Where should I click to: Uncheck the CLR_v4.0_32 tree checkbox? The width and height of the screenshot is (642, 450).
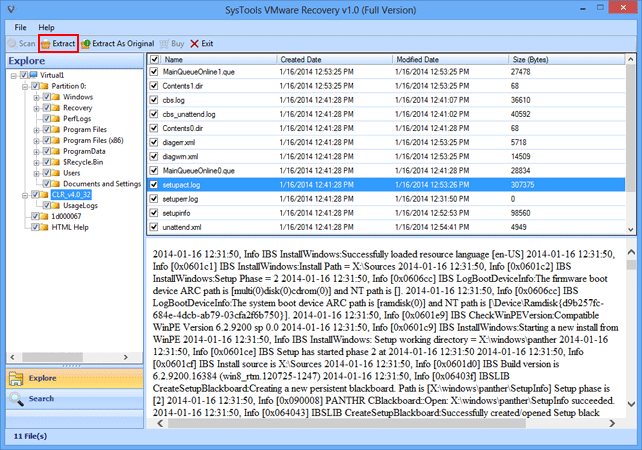pyautogui.click(x=36, y=194)
